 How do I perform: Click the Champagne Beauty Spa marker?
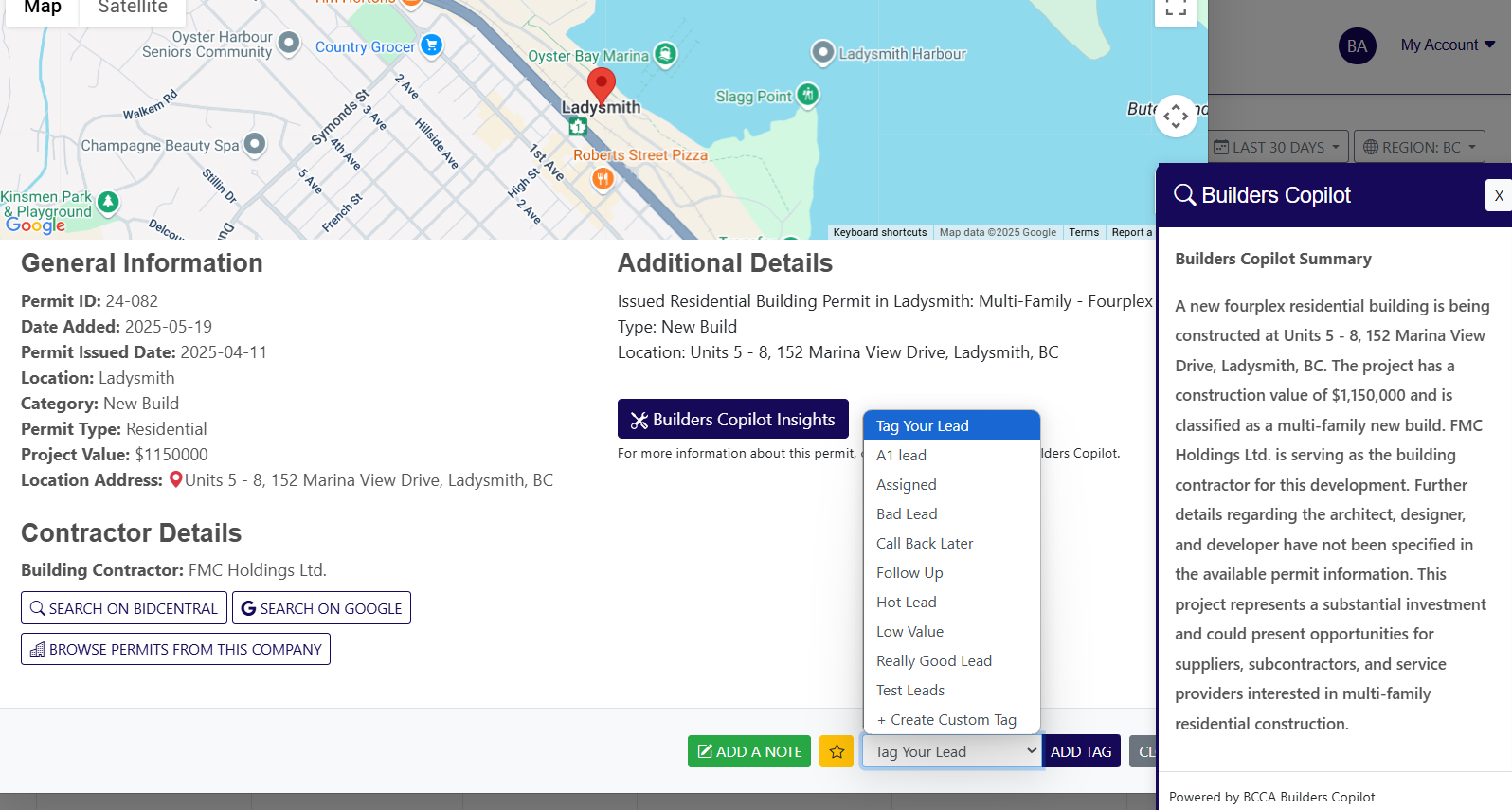tap(255, 144)
